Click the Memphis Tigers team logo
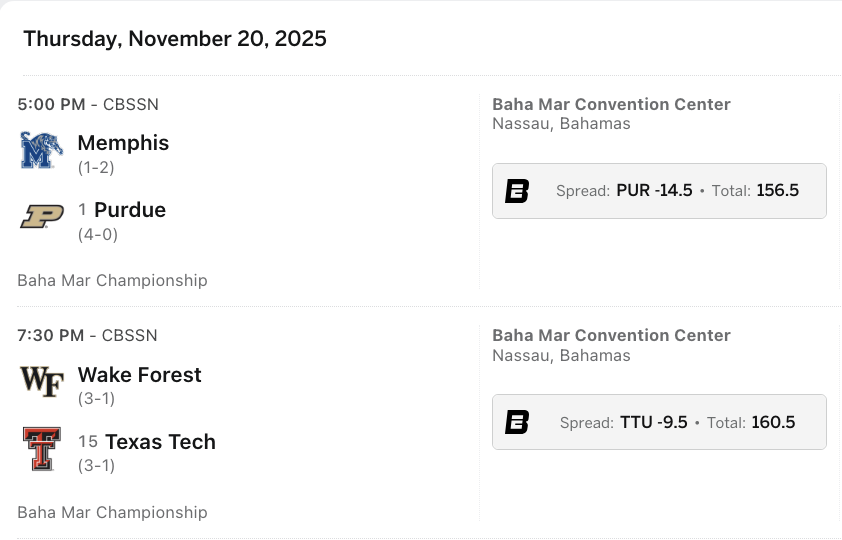 [x=42, y=151]
